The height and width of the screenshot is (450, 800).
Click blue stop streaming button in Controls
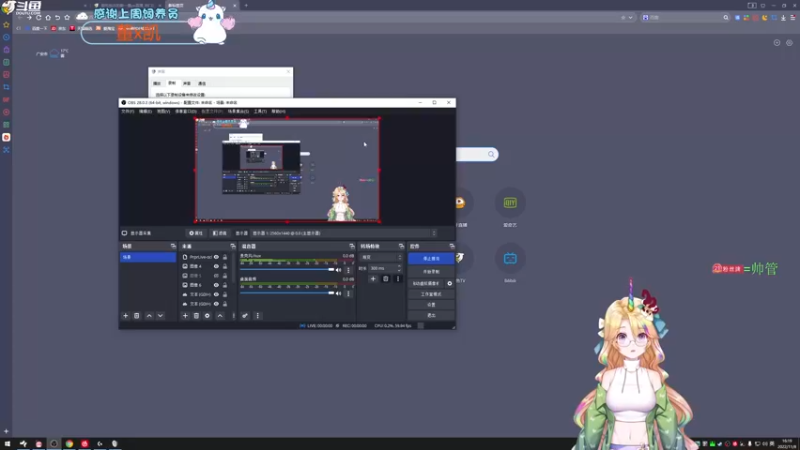pyautogui.click(x=431, y=259)
